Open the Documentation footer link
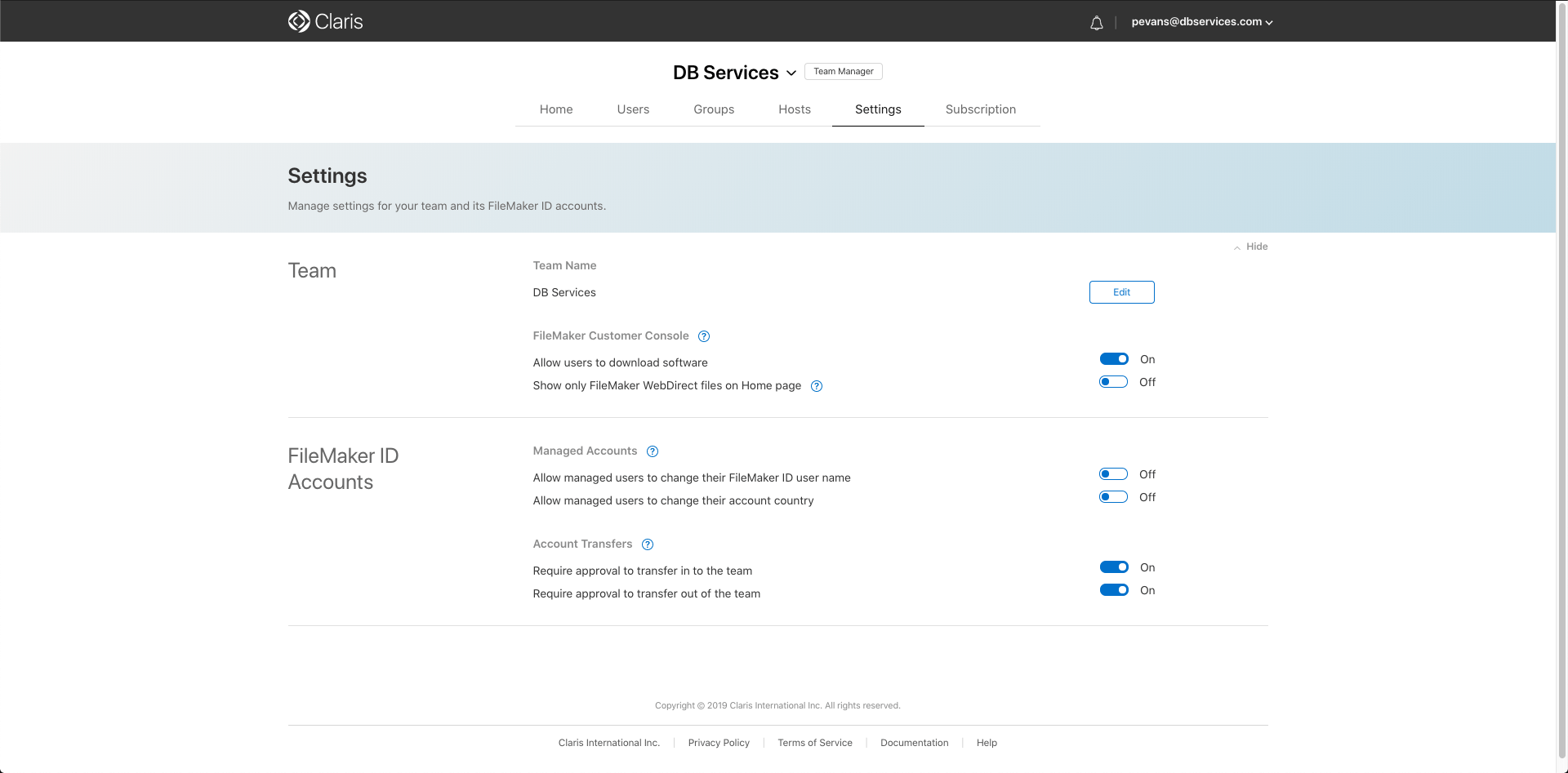 (x=915, y=743)
